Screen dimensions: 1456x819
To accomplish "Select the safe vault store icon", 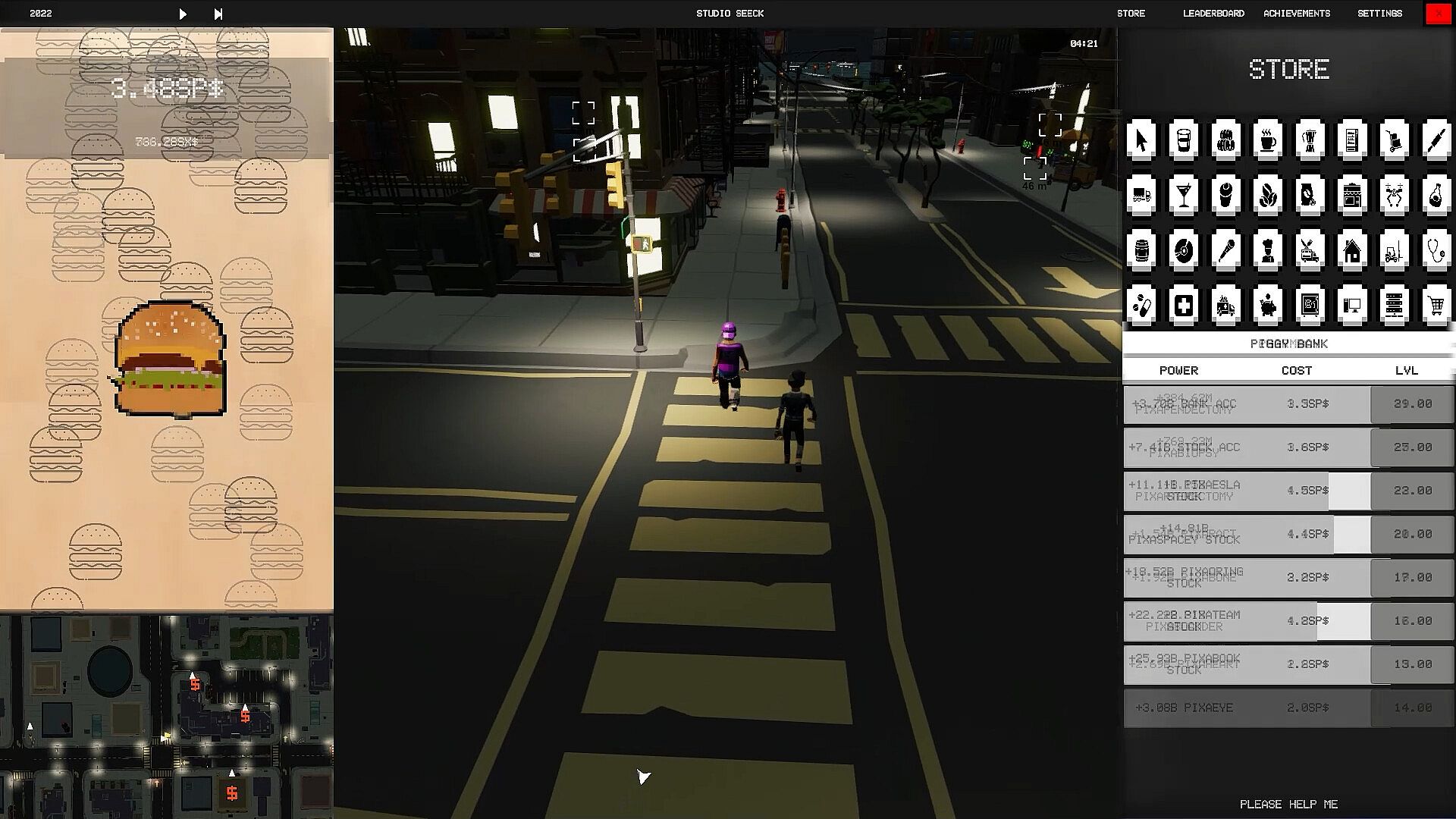I will 1310,306.
